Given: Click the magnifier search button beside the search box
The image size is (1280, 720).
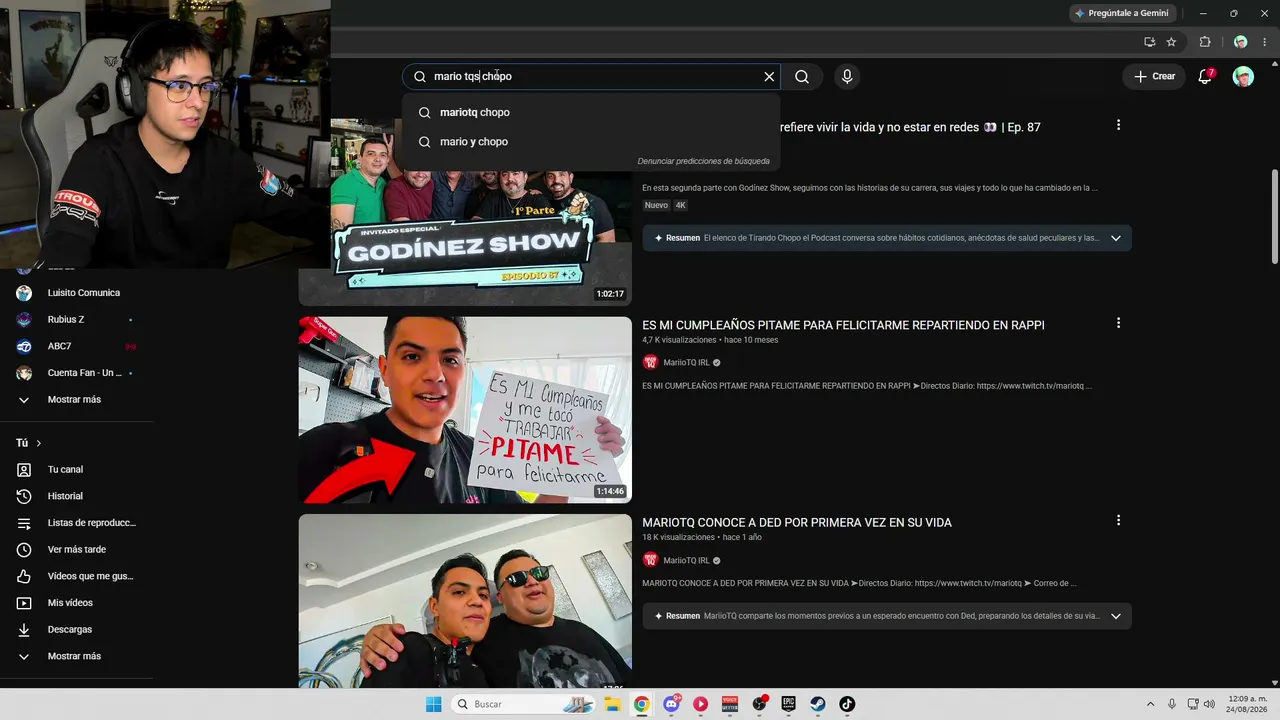Looking at the screenshot, I should tap(802, 77).
